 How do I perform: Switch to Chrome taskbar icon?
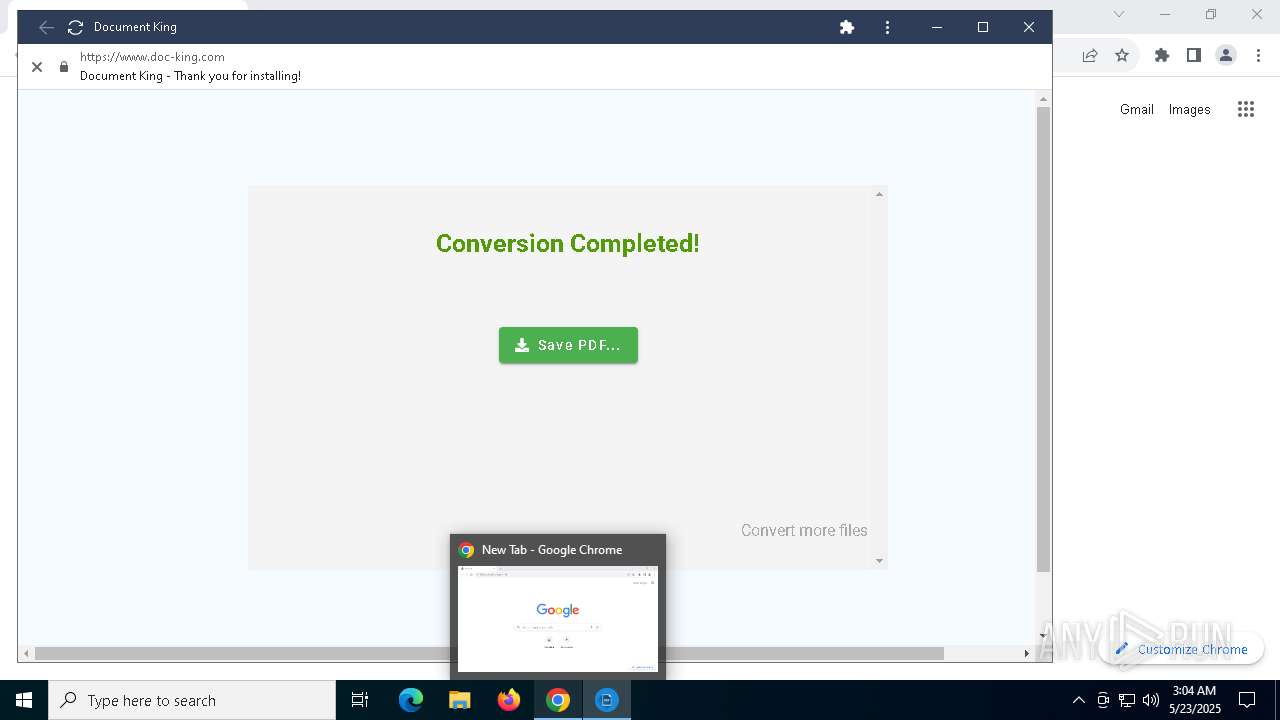[558, 700]
